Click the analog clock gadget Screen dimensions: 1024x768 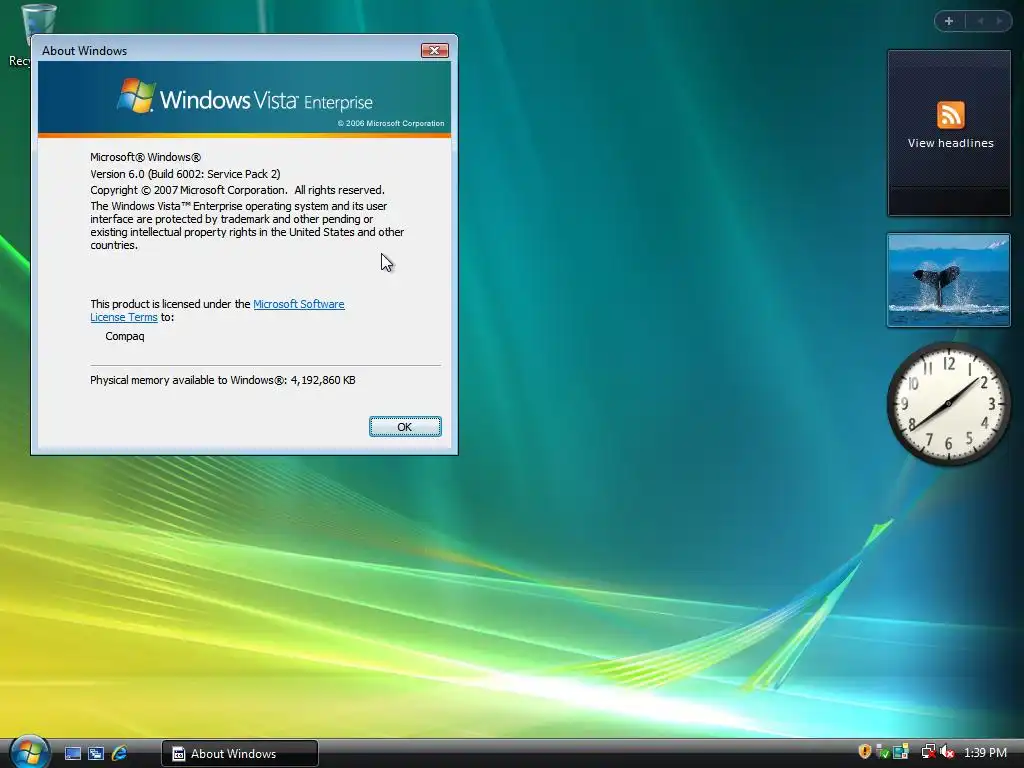click(948, 403)
